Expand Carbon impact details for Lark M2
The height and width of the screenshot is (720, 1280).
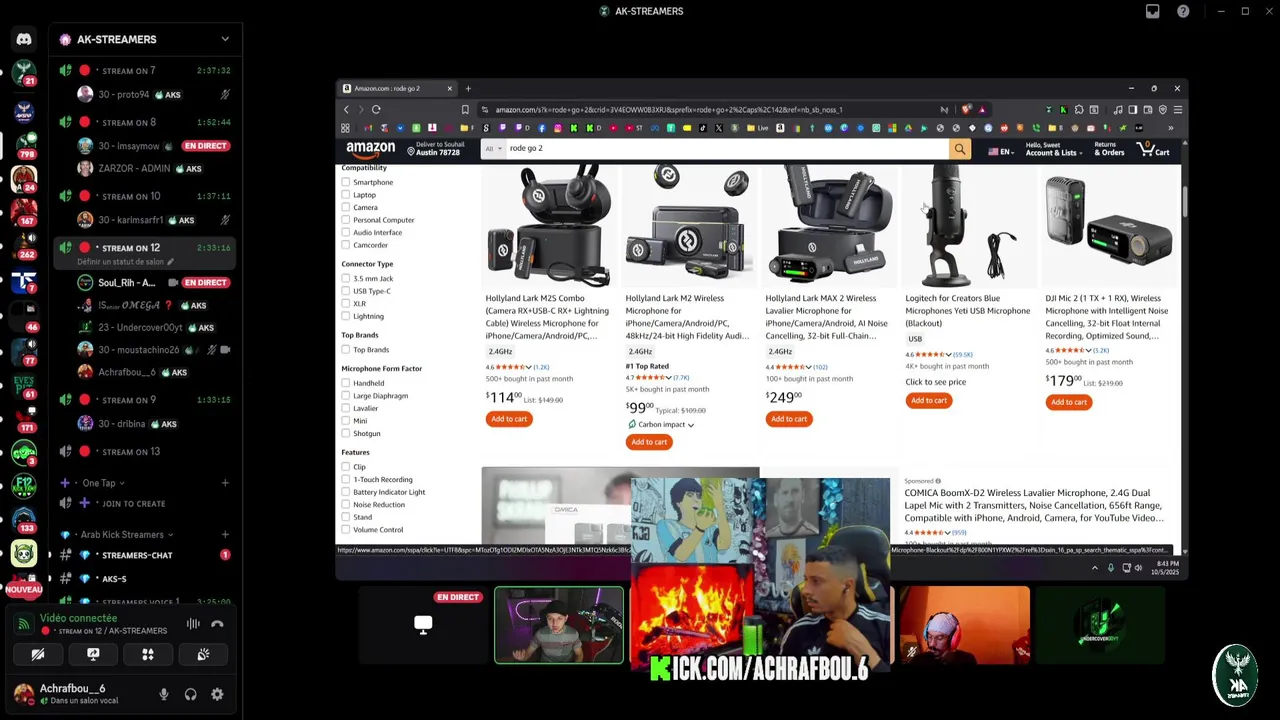tap(661, 425)
